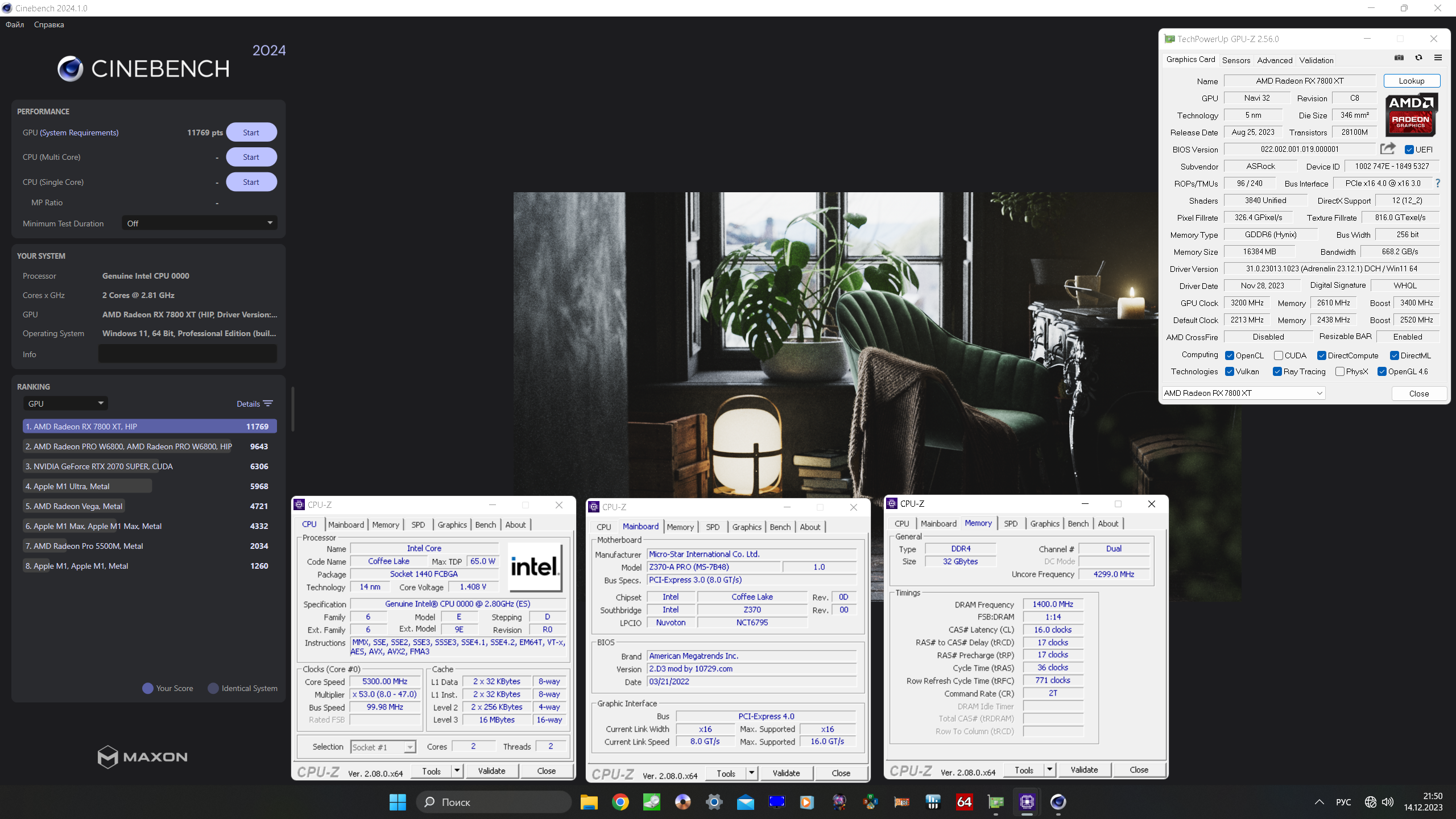This screenshot has height=819, width=1456.
Task: Toggle the OpenCL checkbox
Action: (x=1230, y=355)
